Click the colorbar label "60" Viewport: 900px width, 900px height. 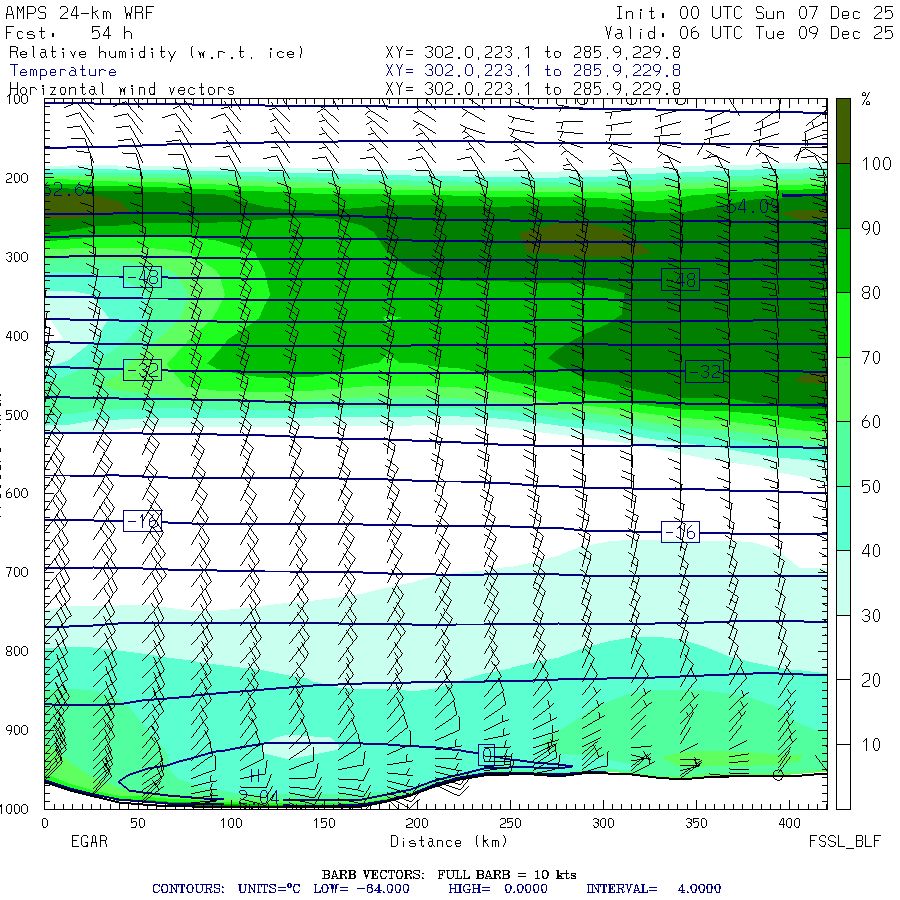click(x=871, y=422)
